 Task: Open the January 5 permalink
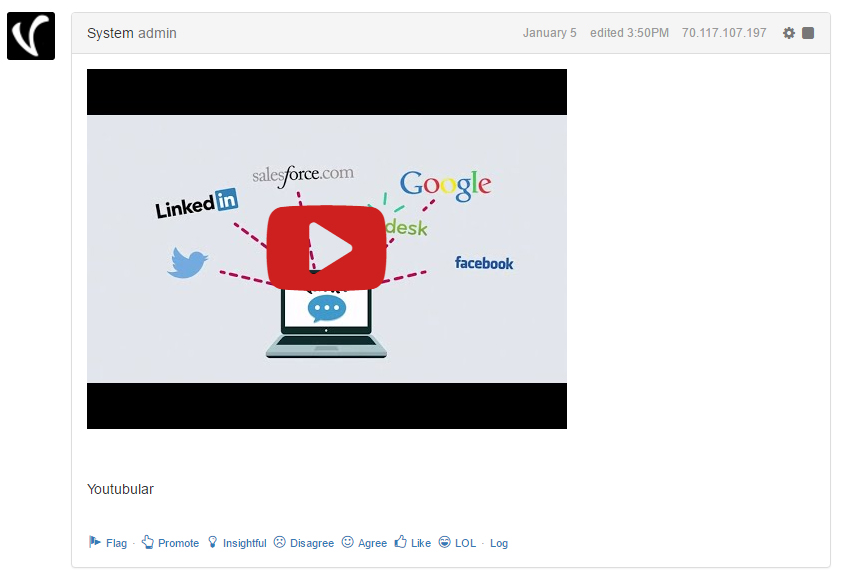549,33
